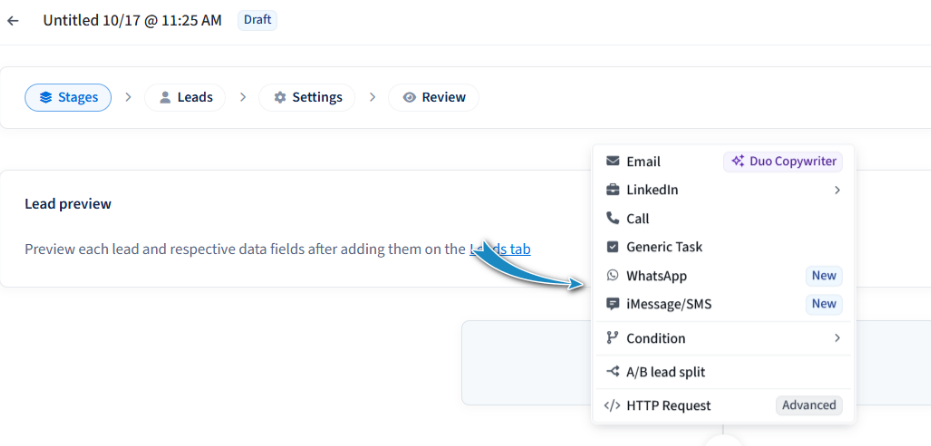
Task: Add a Call stage
Action: pyautogui.click(x=723, y=219)
